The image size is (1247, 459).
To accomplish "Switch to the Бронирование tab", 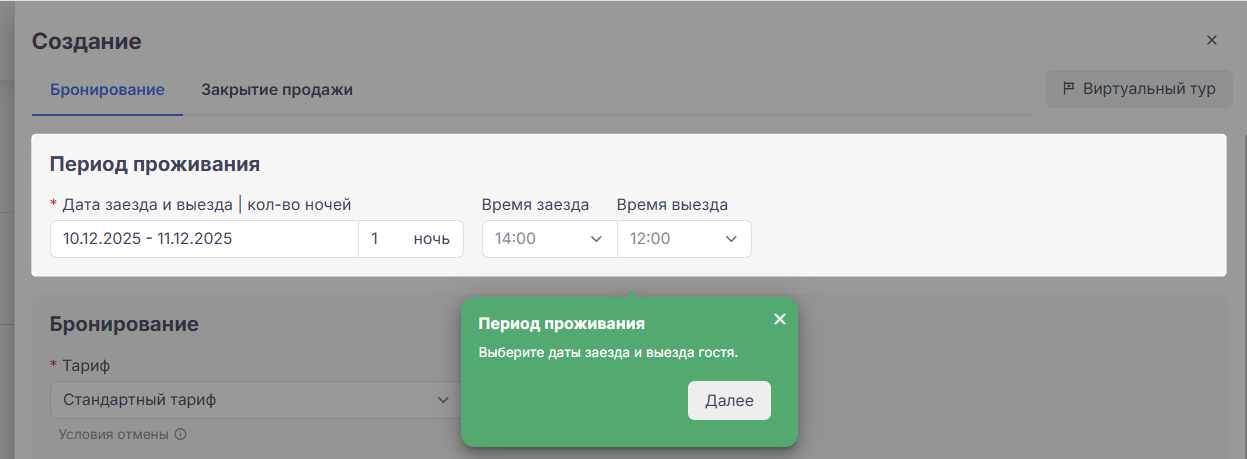I will 107,90.
